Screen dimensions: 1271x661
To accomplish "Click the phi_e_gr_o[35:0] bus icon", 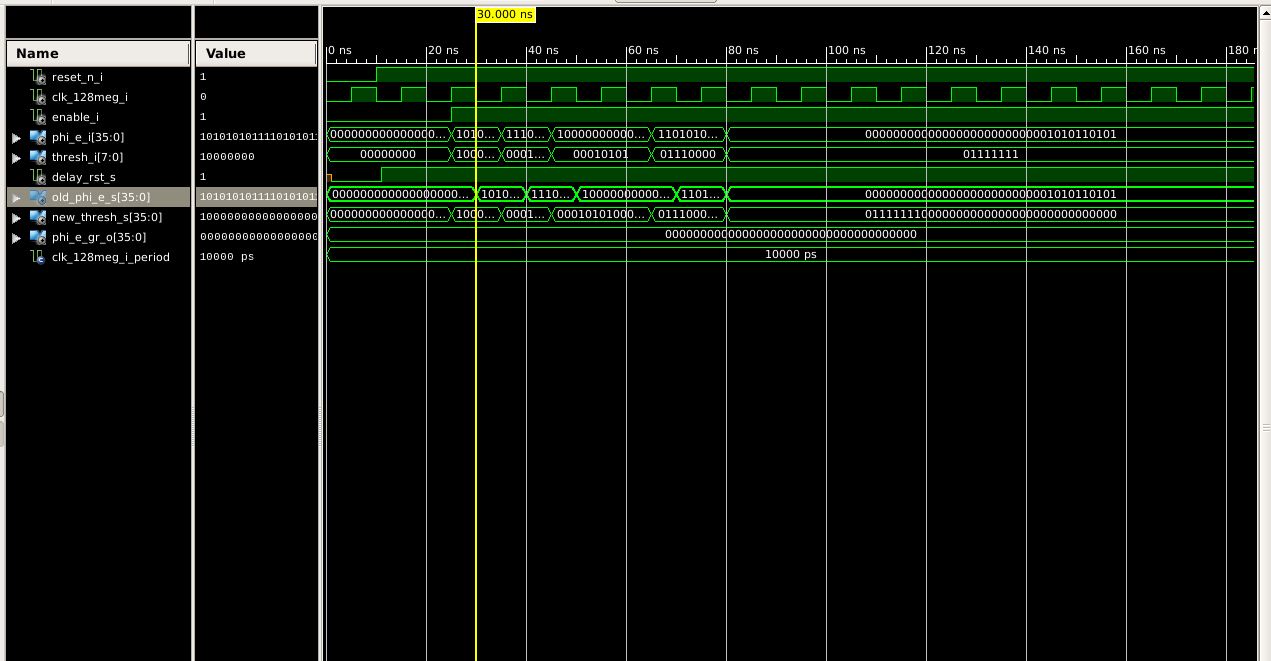I will coord(38,237).
